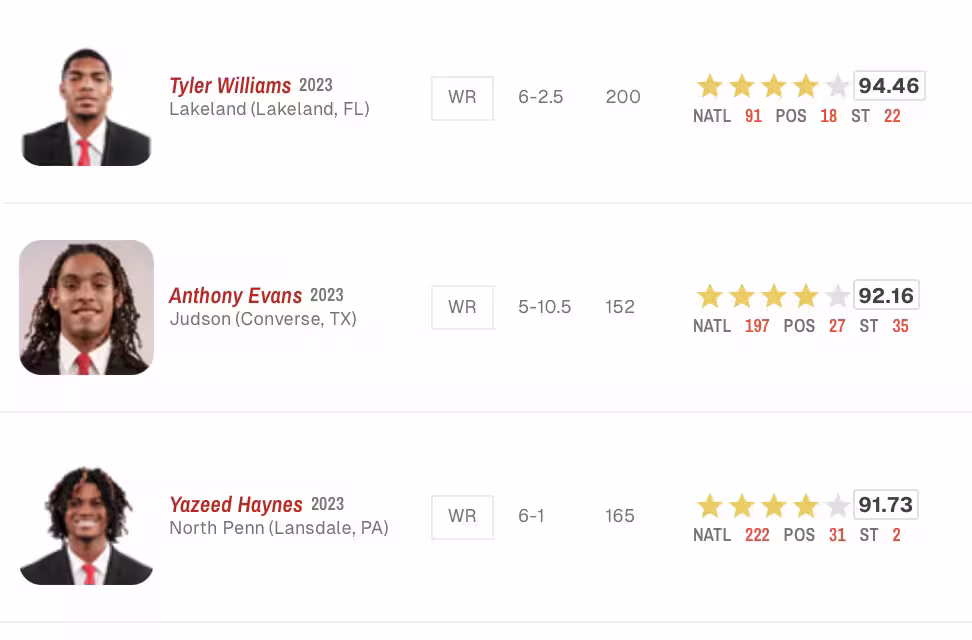Click the 92.16 rating score box

pyautogui.click(x=886, y=295)
